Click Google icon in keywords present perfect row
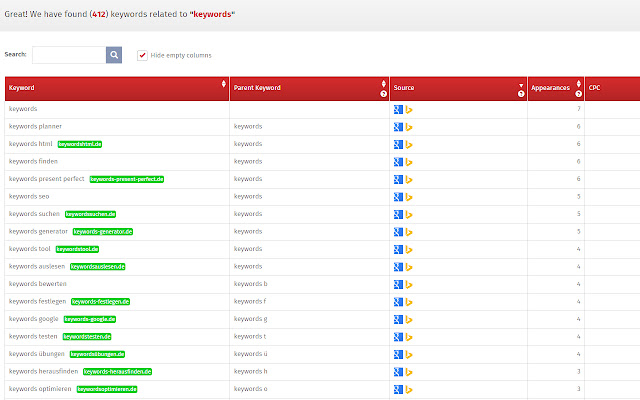Viewport: 640px width, 400px height. point(398,180)
